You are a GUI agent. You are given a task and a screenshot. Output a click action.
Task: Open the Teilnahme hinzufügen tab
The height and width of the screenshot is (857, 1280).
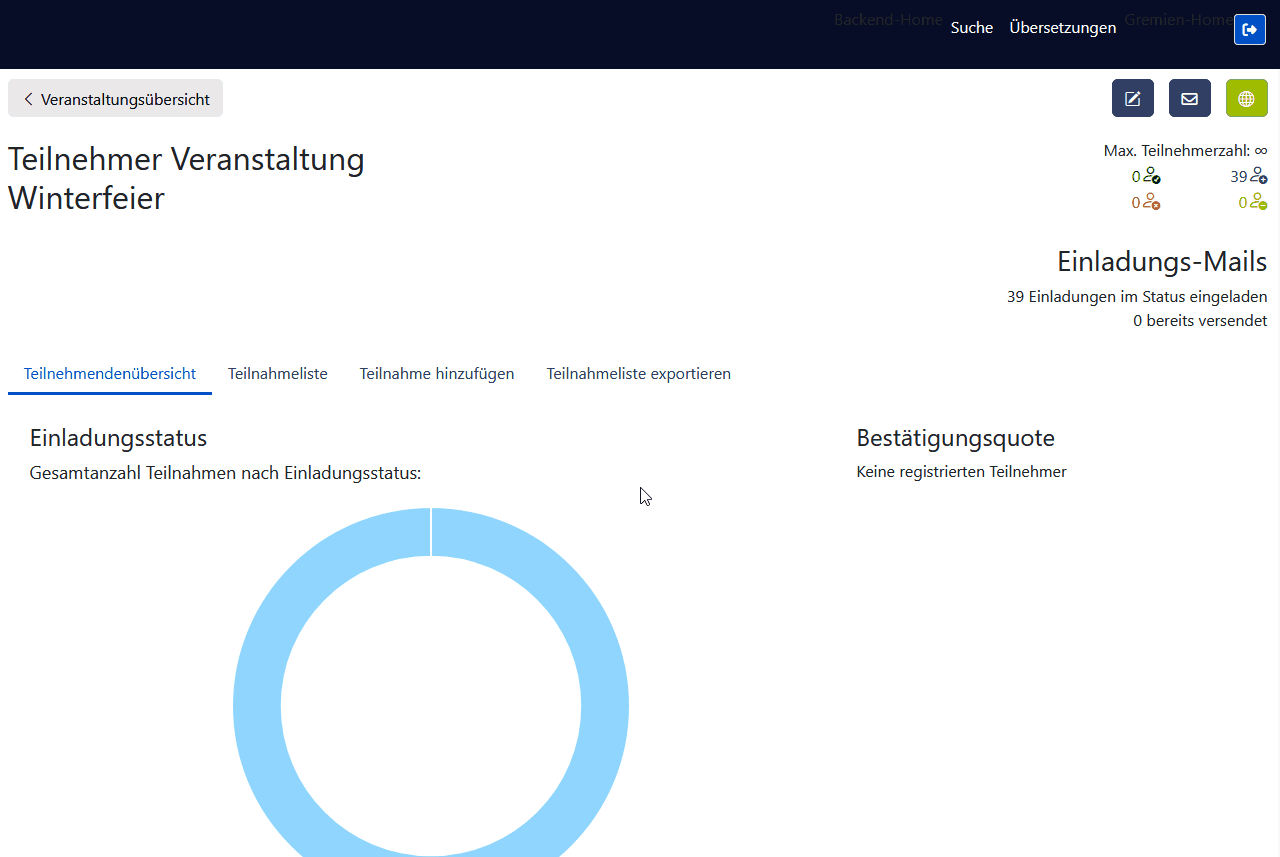(436, 373)
